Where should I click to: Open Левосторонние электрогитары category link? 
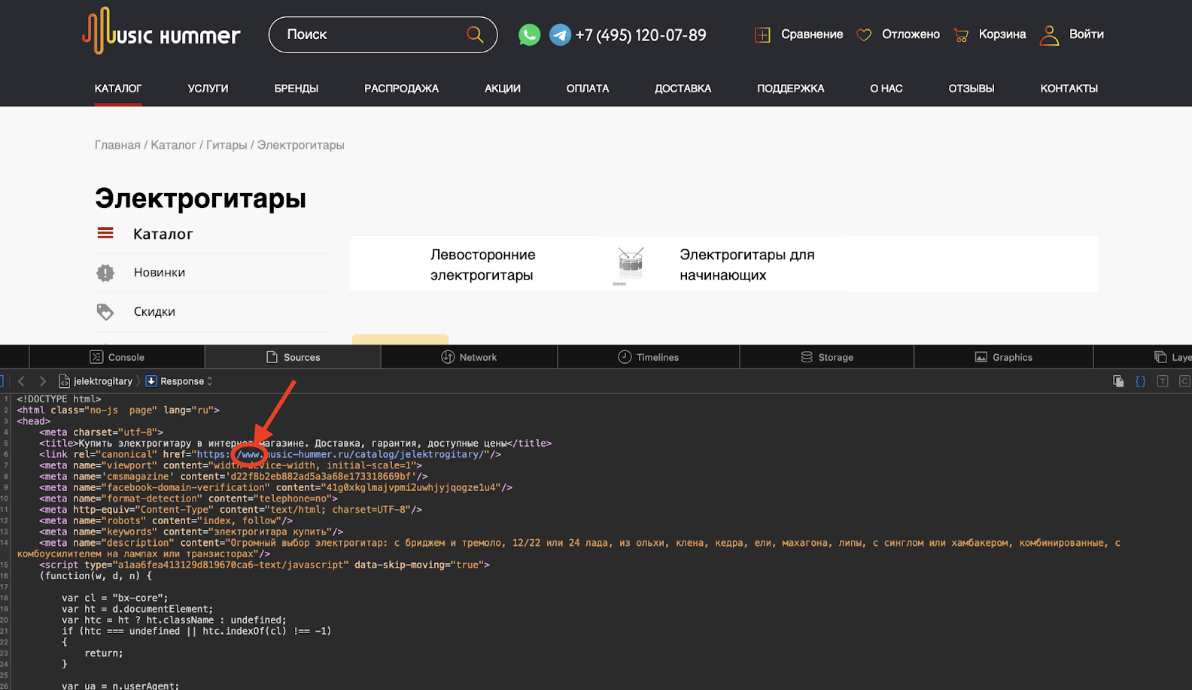click(483, 264)
